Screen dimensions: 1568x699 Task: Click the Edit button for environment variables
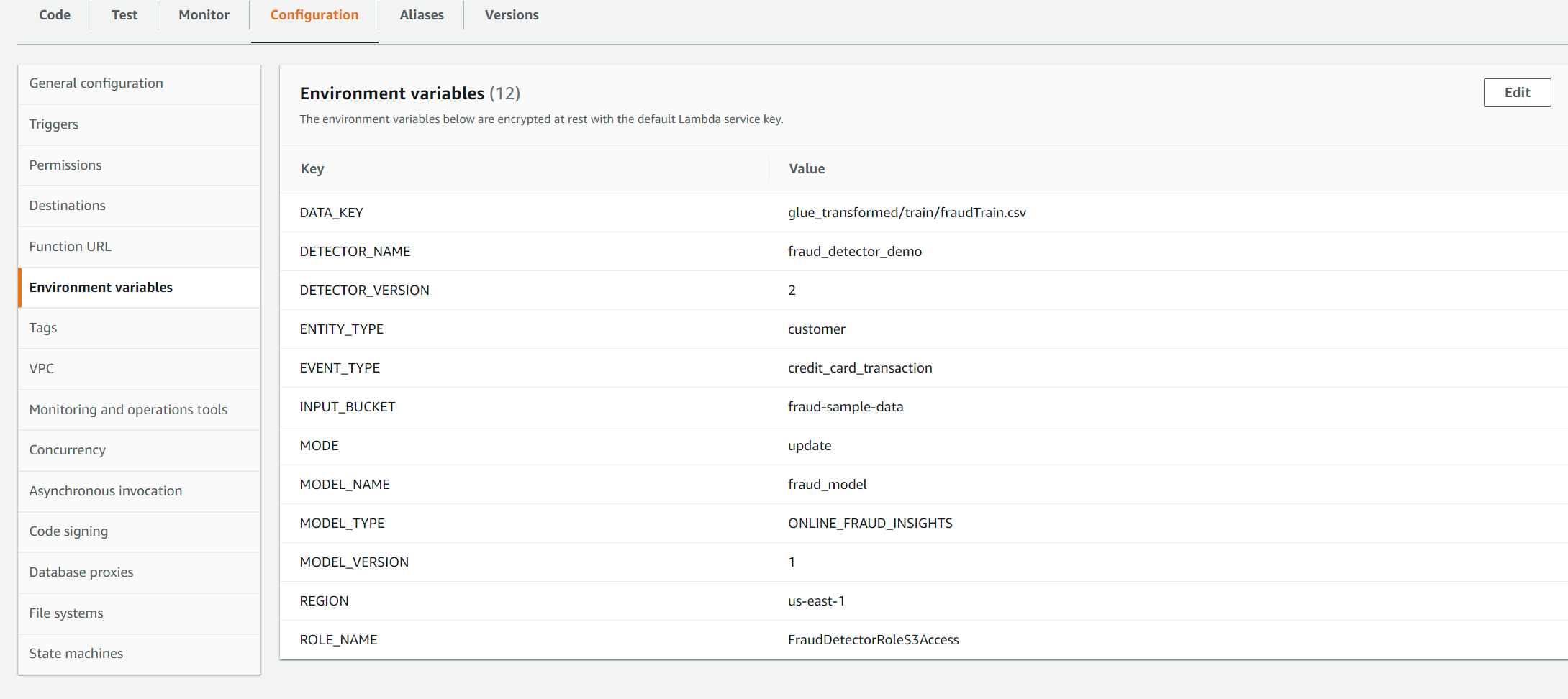[1516, 93]
